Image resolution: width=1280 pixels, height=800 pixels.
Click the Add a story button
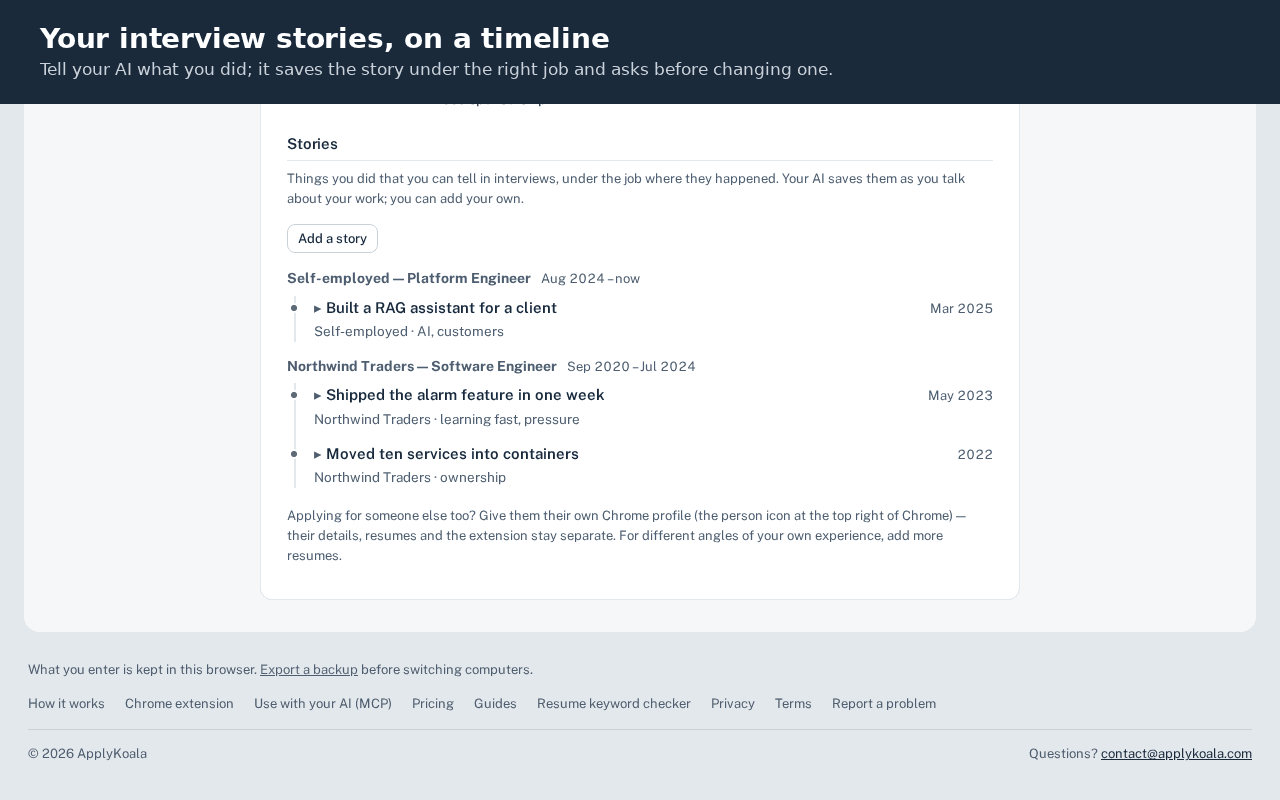(332, 239)
